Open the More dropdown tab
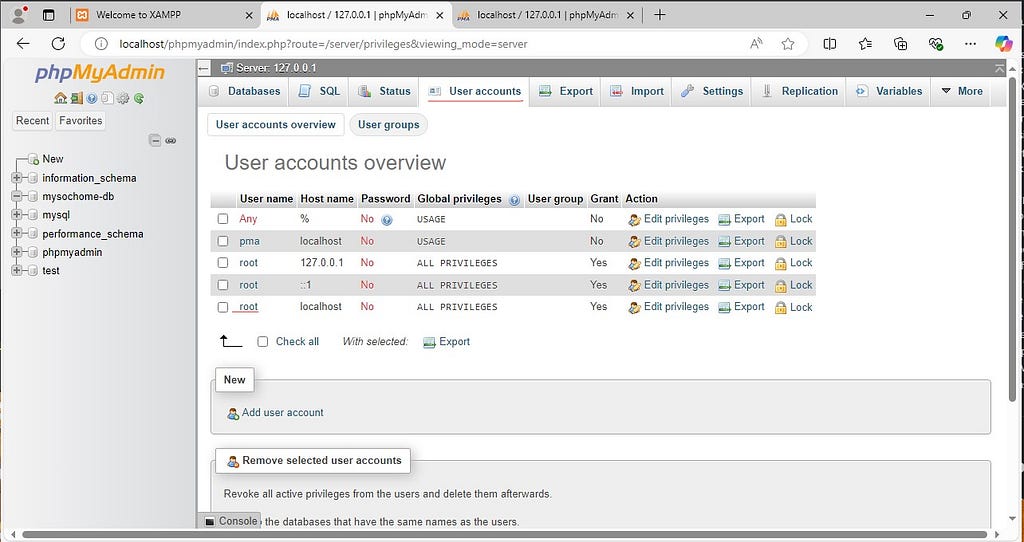Viewport: 1024px width, 542px height. (961, 91)
